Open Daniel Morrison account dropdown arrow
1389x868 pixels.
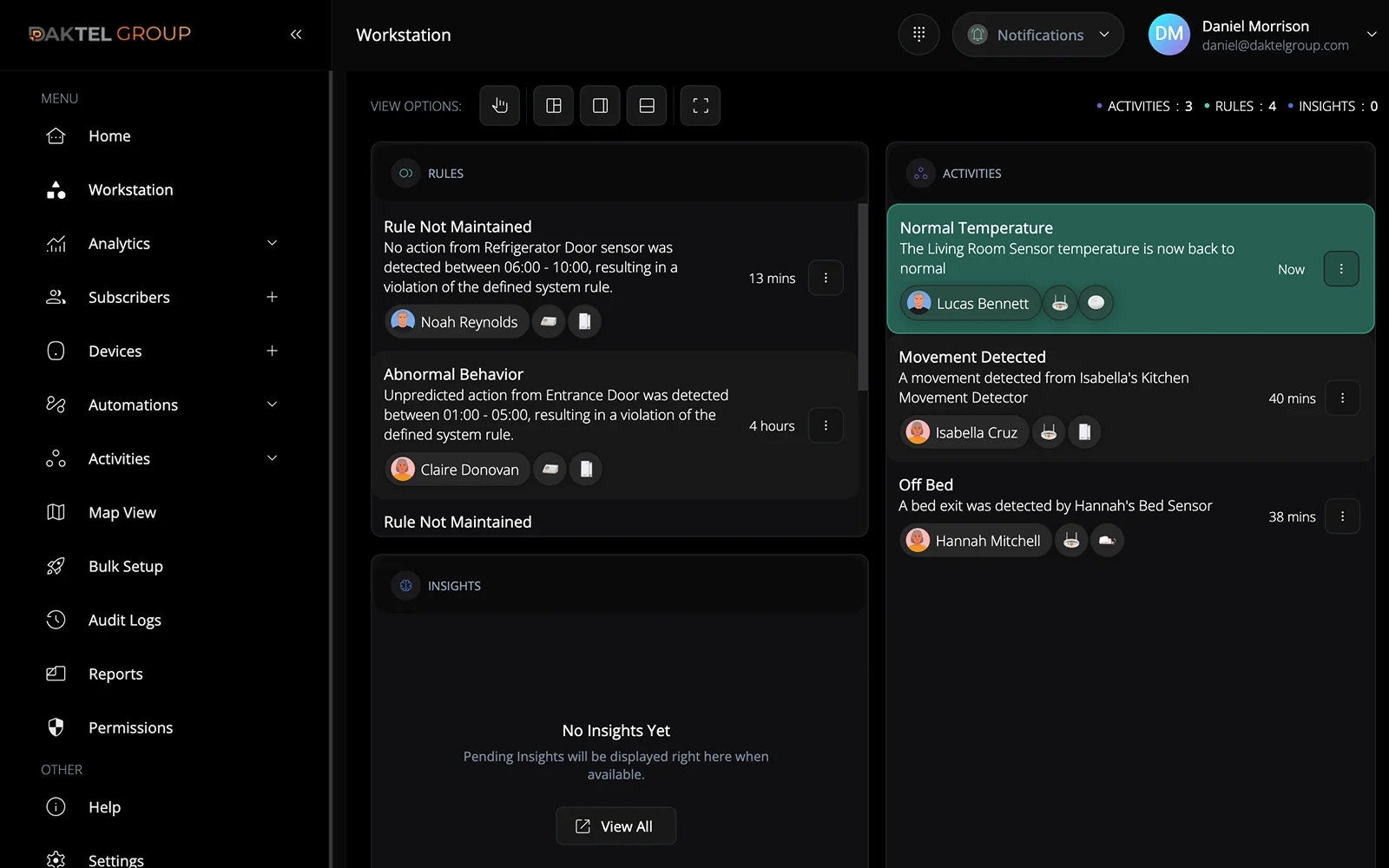coord(1372,35)
